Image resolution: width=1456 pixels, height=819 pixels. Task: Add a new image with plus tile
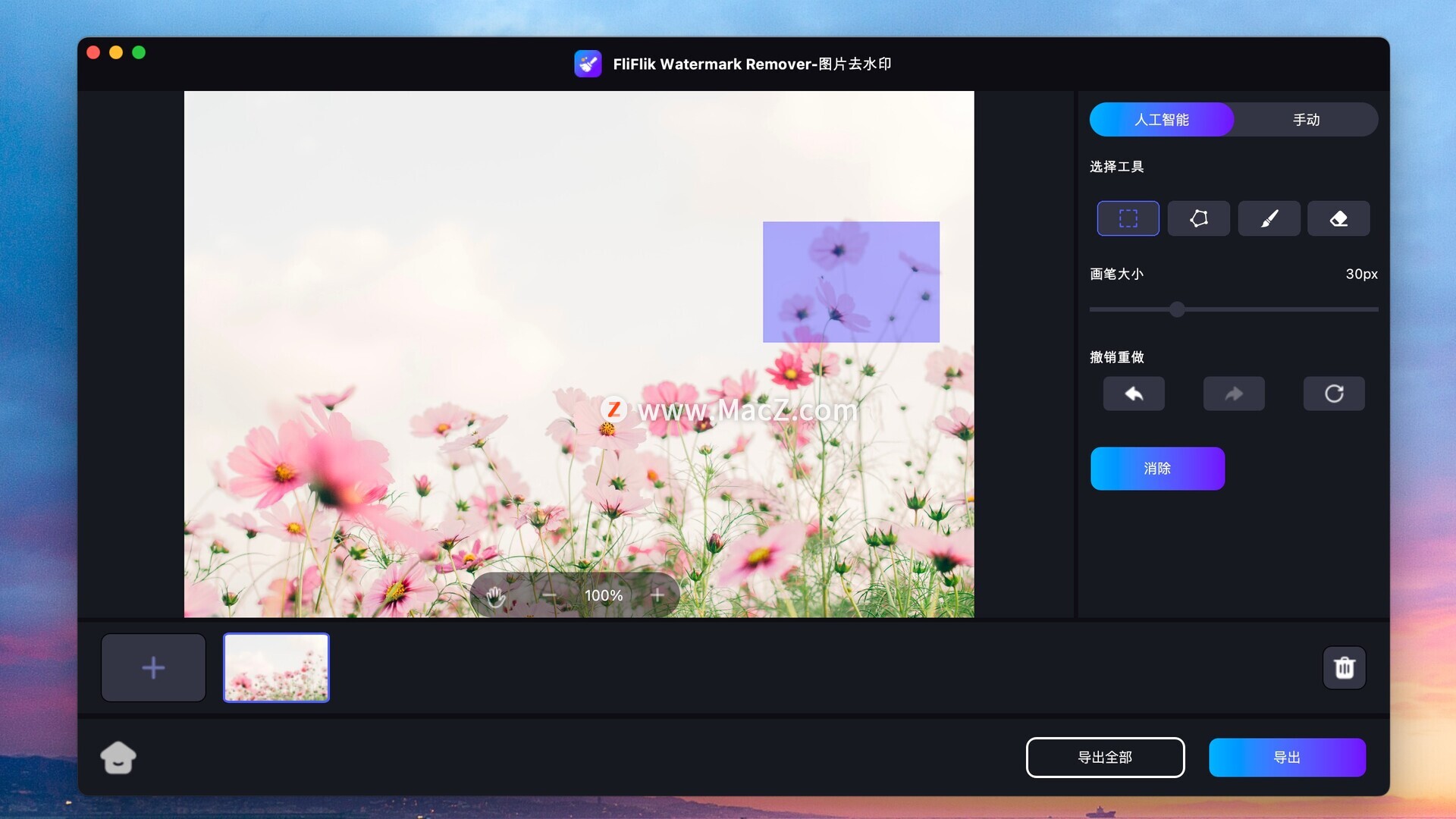click(x=153, y=667)
